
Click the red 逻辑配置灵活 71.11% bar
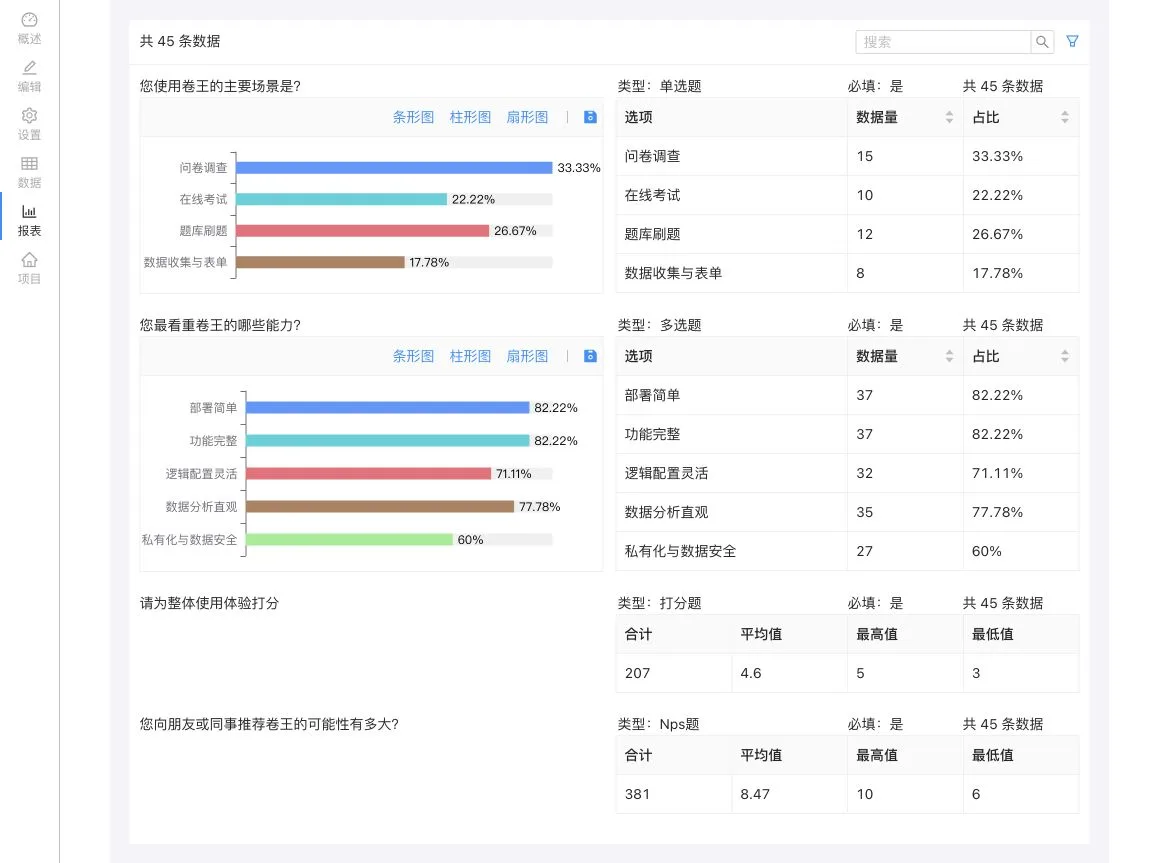tap(369, 474)
